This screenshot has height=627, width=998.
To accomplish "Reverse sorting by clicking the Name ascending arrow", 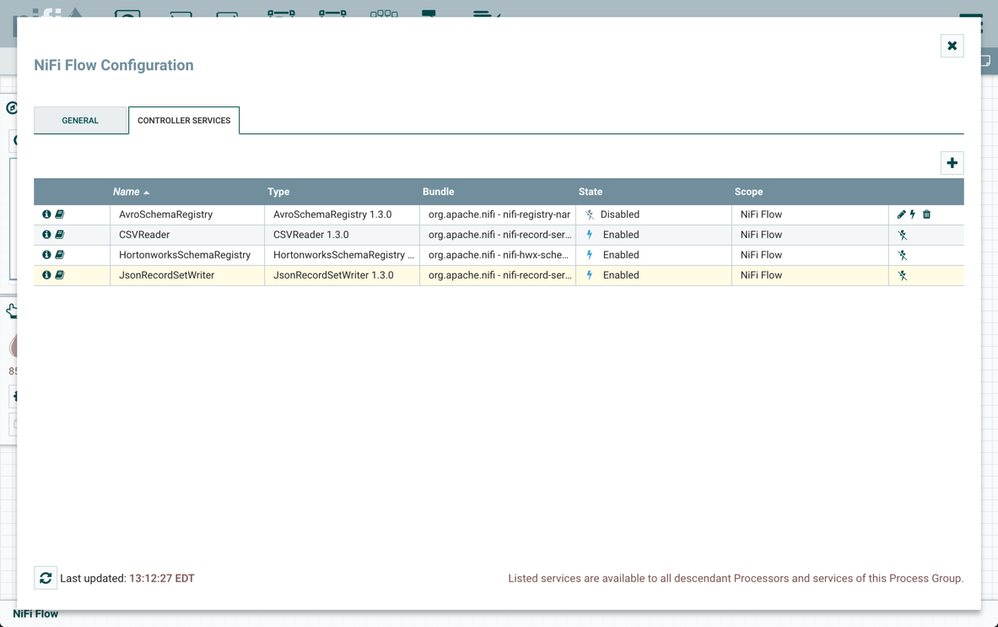I will coord(148,191).
